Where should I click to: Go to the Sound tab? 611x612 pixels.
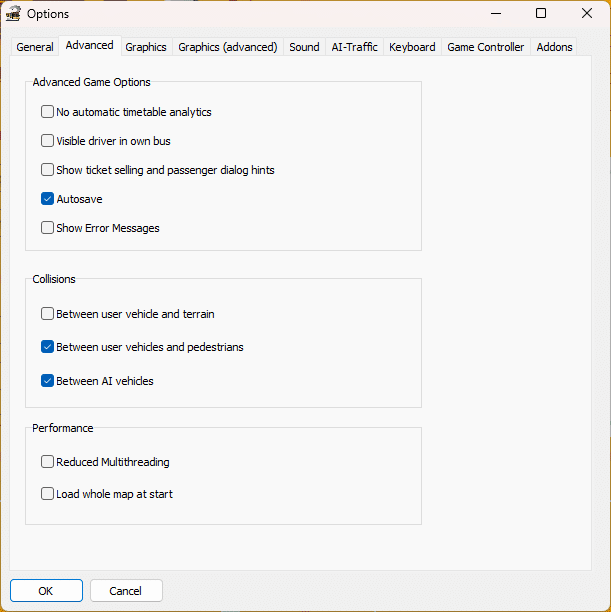(304, 47)
